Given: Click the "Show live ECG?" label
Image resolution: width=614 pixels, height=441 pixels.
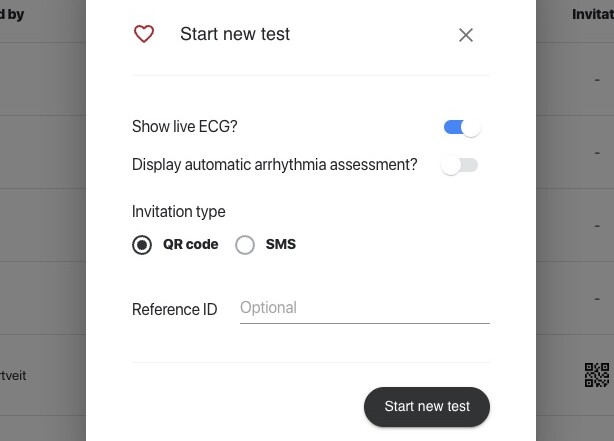Looking at the screenshot, I should (185, 127).
